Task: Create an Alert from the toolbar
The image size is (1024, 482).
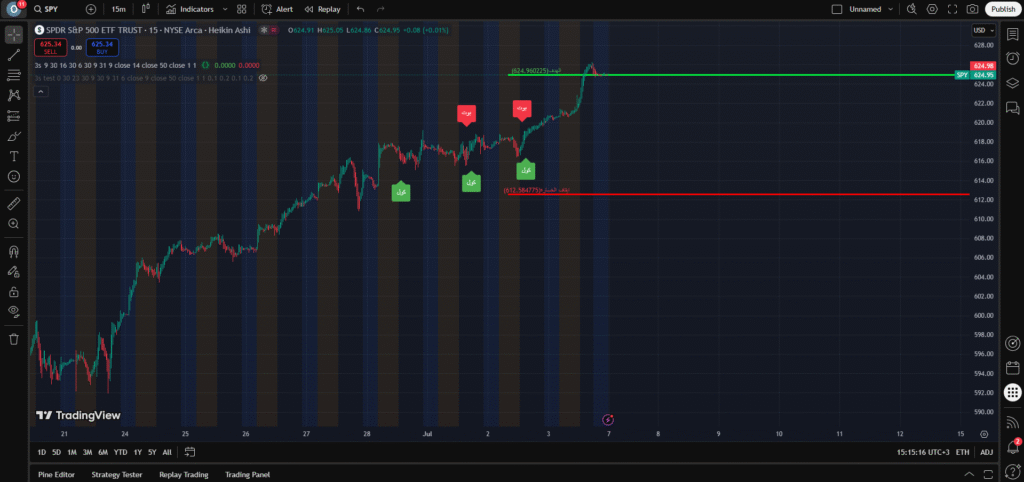Action: [x=277, y=9]
